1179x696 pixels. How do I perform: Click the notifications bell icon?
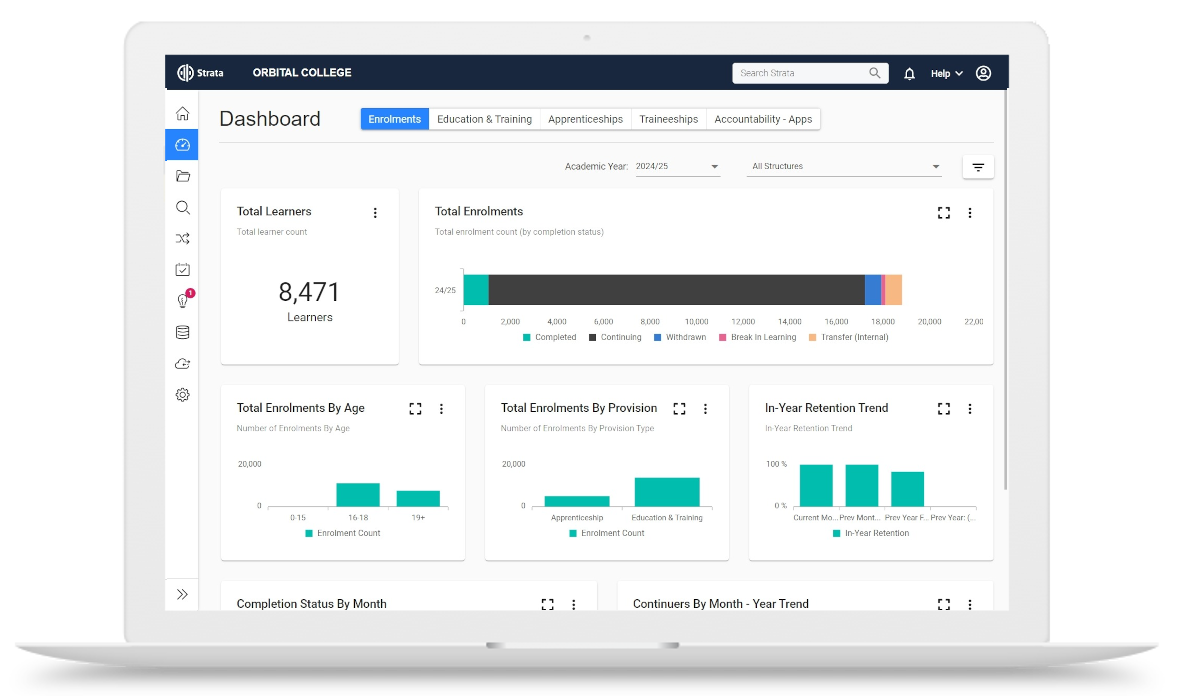click(x=909, y=74)
